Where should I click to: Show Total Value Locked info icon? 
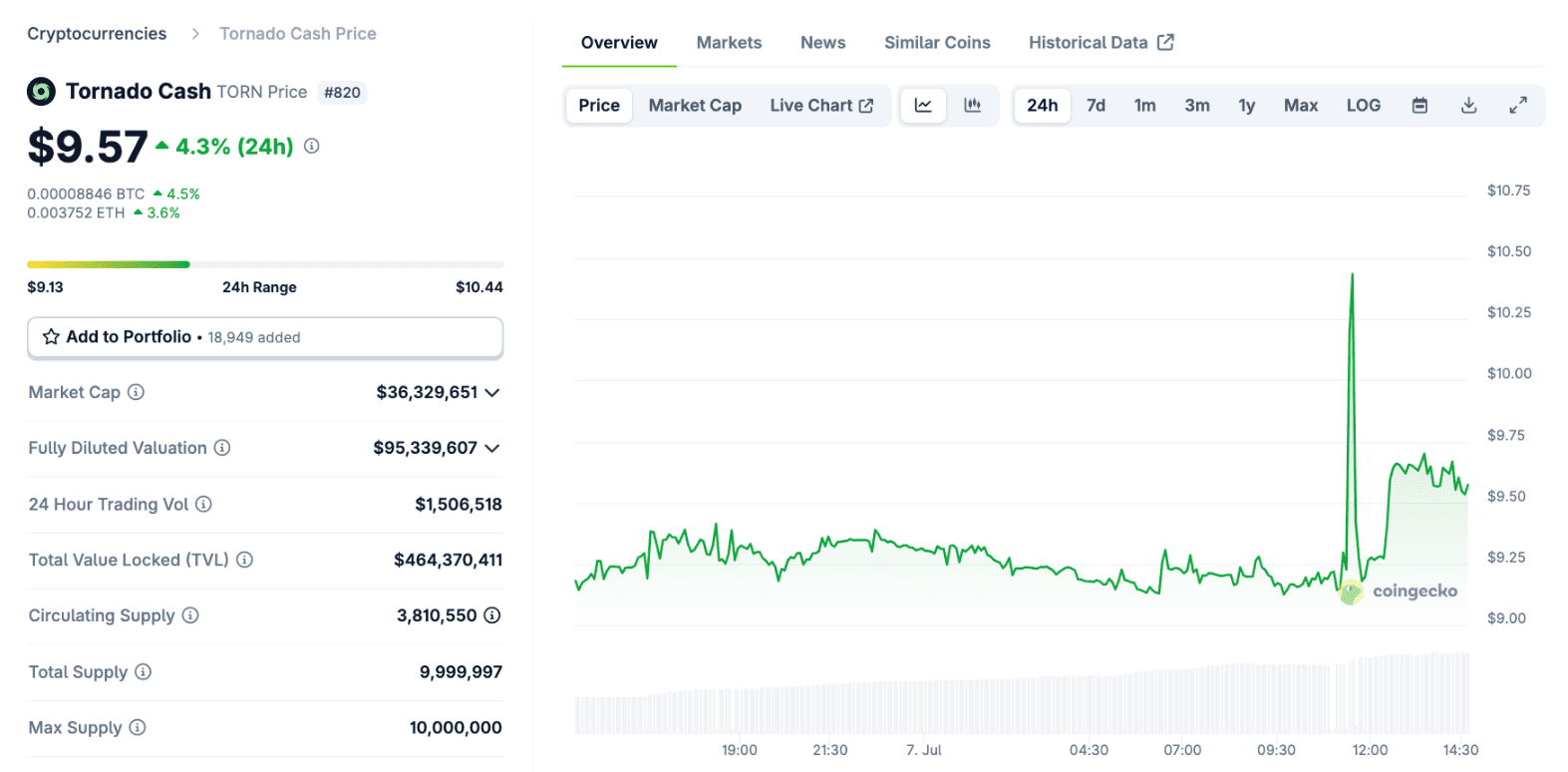click(244, 560)
